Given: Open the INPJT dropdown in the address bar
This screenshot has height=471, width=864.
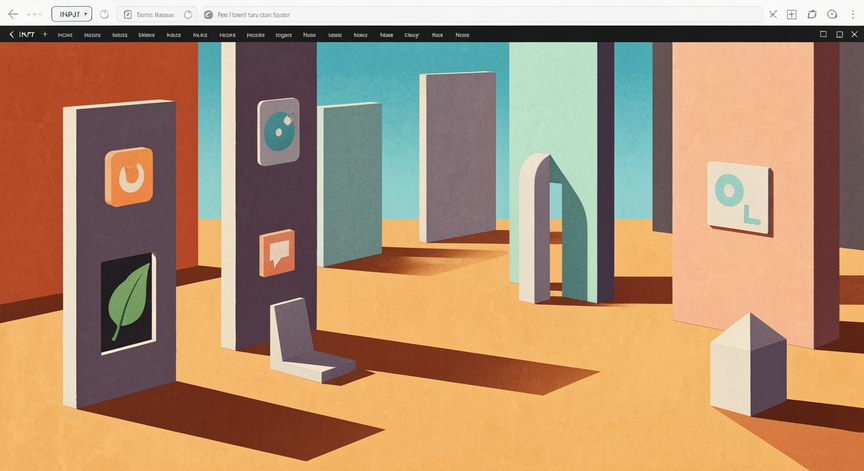Looking at the screenshot, I should pos(72,14).
